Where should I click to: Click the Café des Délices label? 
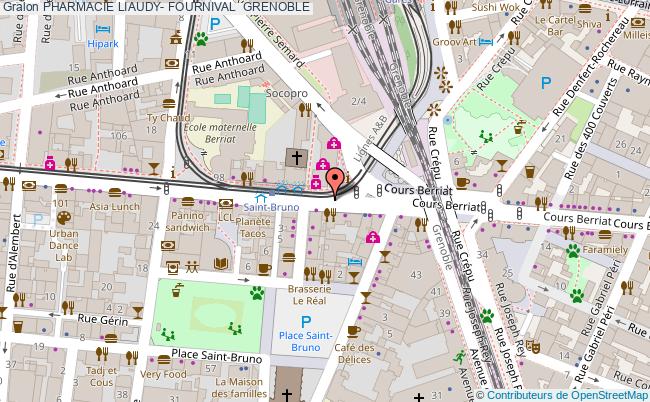pyautogui.click(x=354, y=354)
